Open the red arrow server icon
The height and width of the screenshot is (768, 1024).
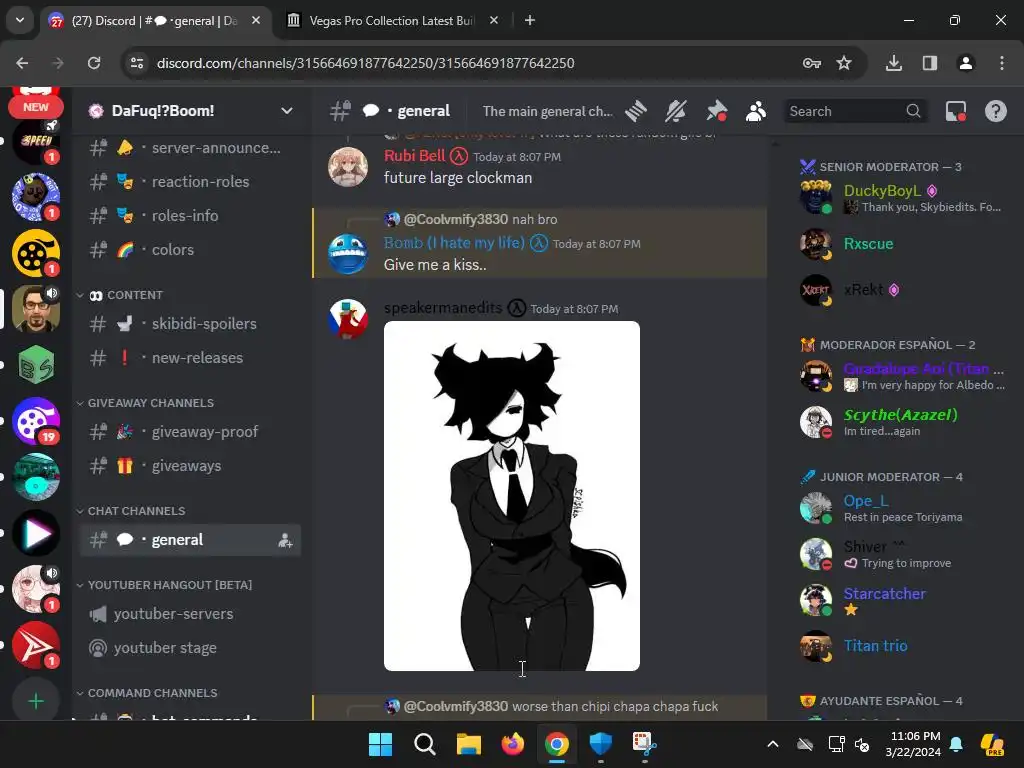pyautogui.click(x=36, y=645)
